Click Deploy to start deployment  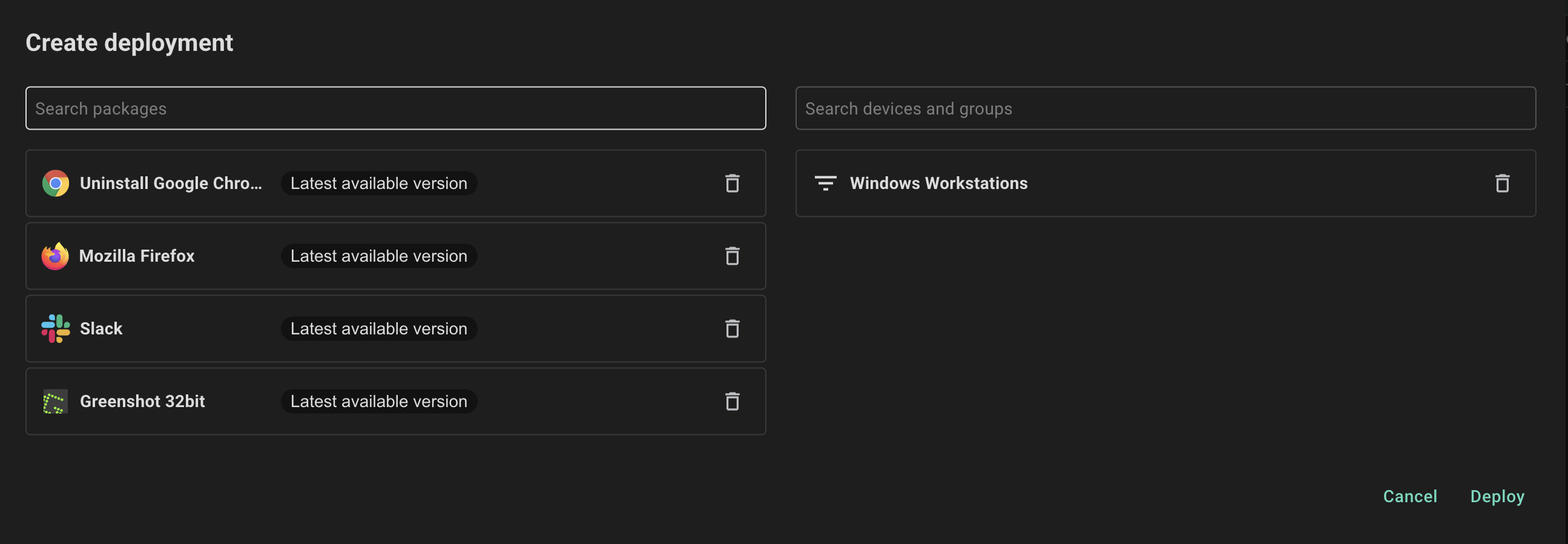1497,497
